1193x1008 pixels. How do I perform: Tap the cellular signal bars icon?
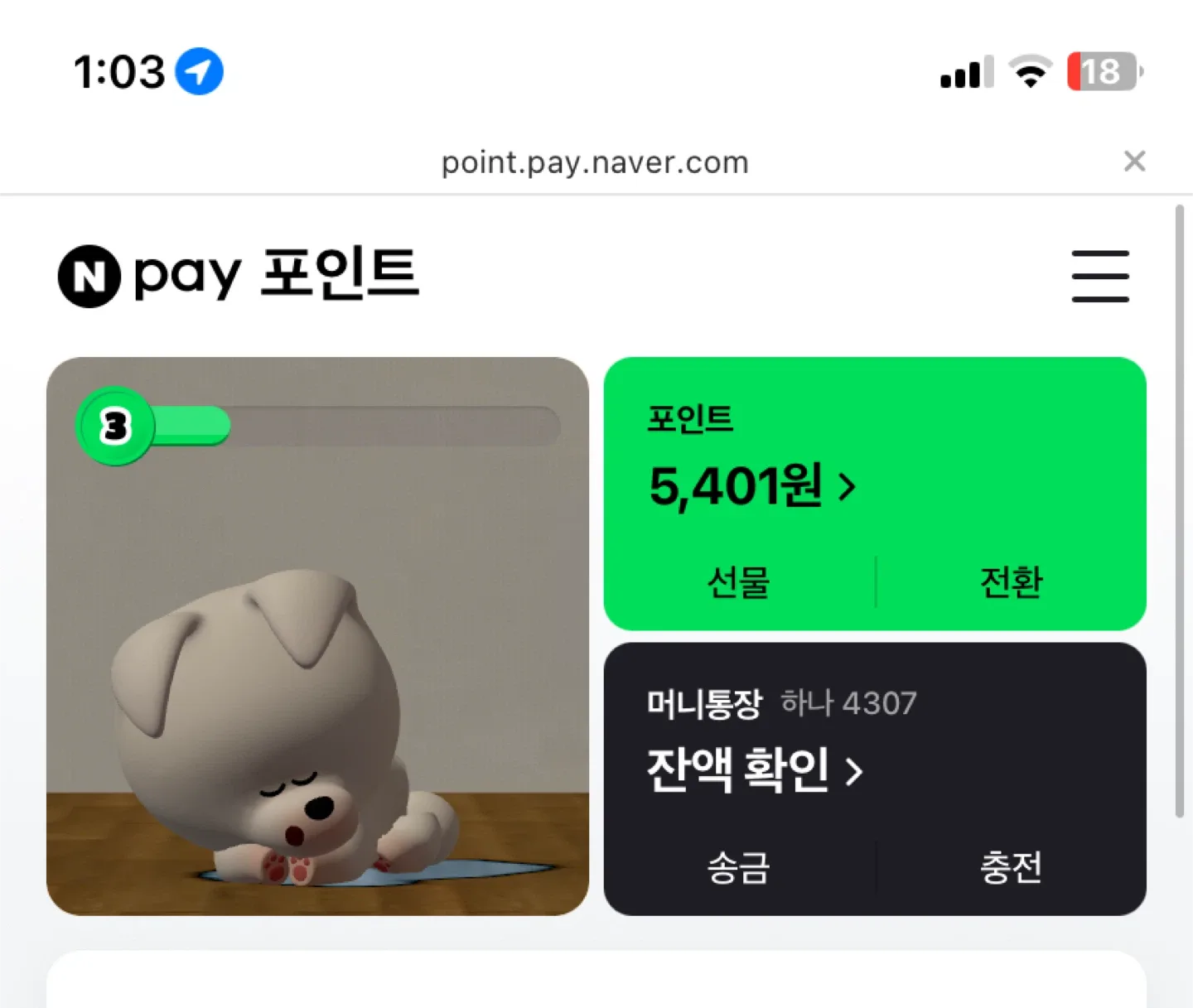pyautogui.click(x=967, y=73)
